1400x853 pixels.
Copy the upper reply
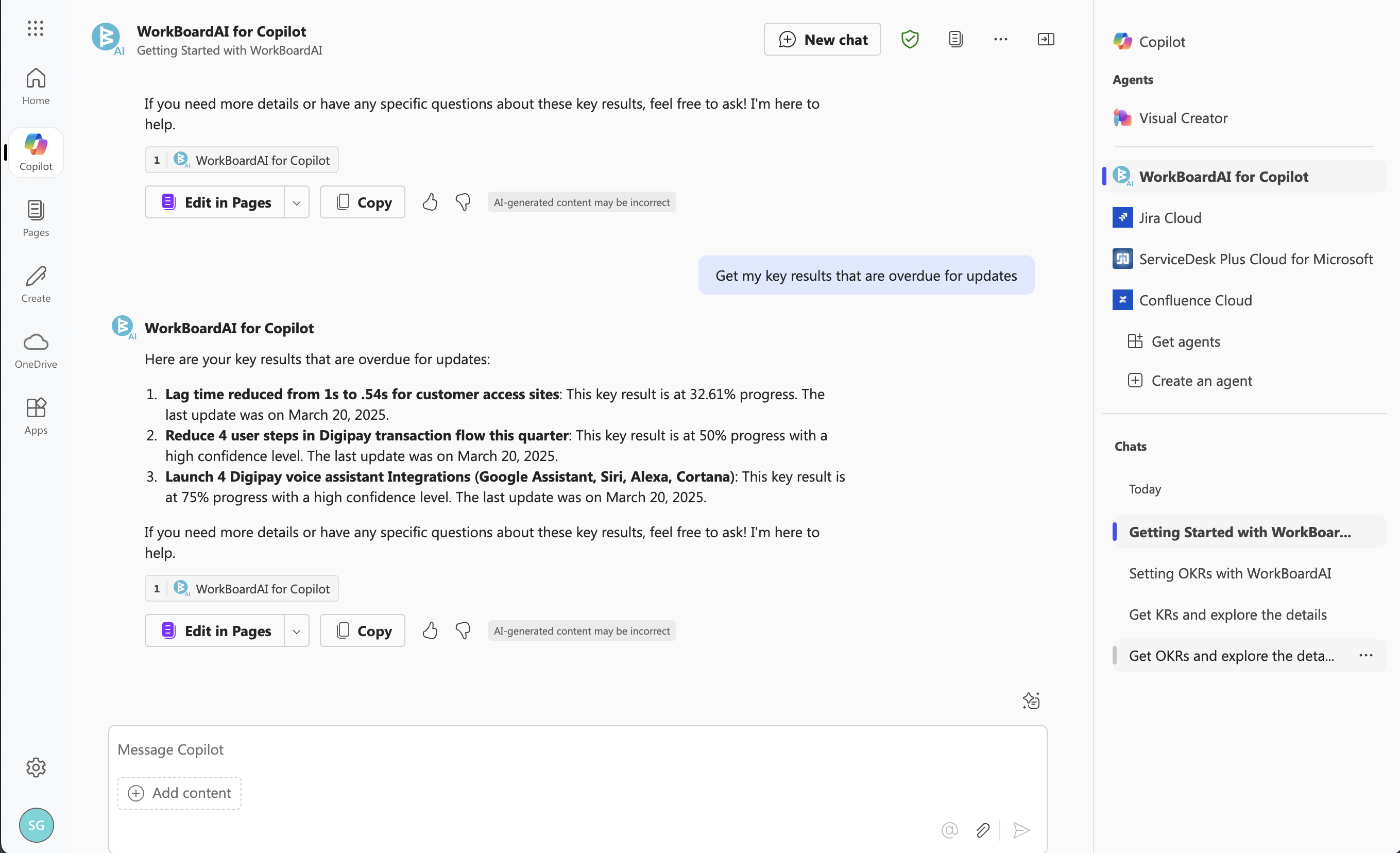click(x=363, y=202)
